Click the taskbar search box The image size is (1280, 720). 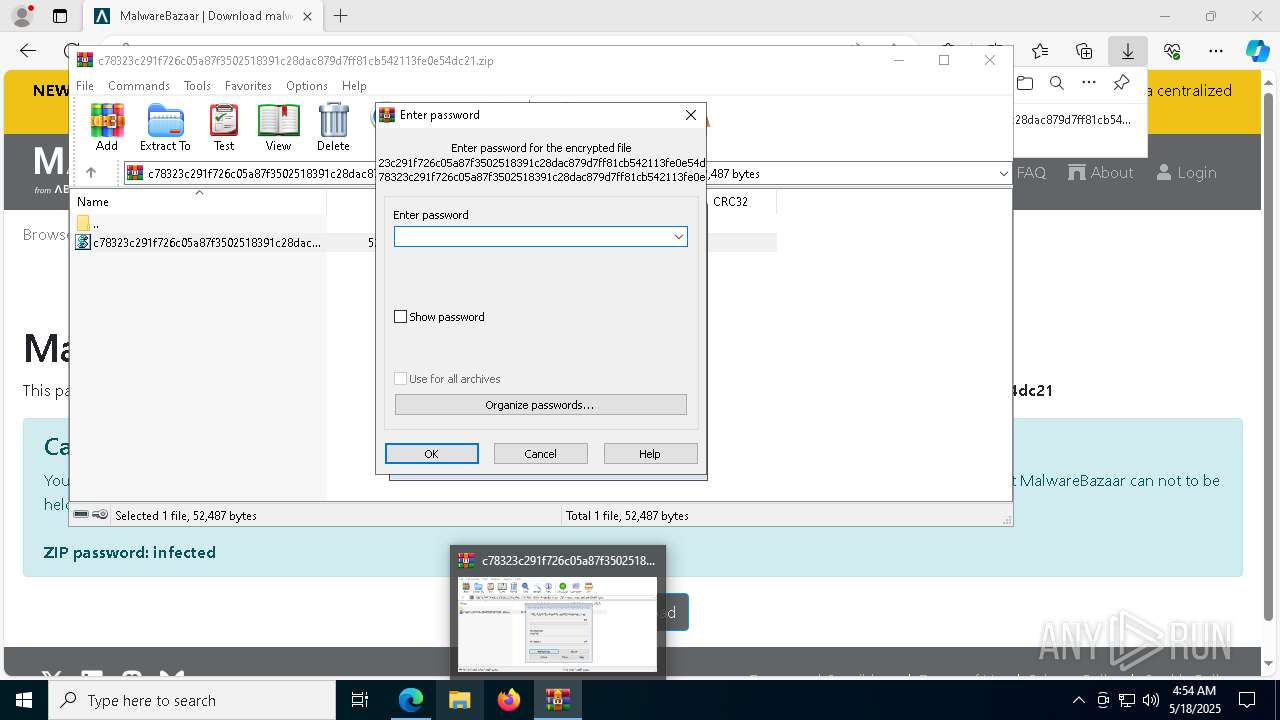click(192, 700)
